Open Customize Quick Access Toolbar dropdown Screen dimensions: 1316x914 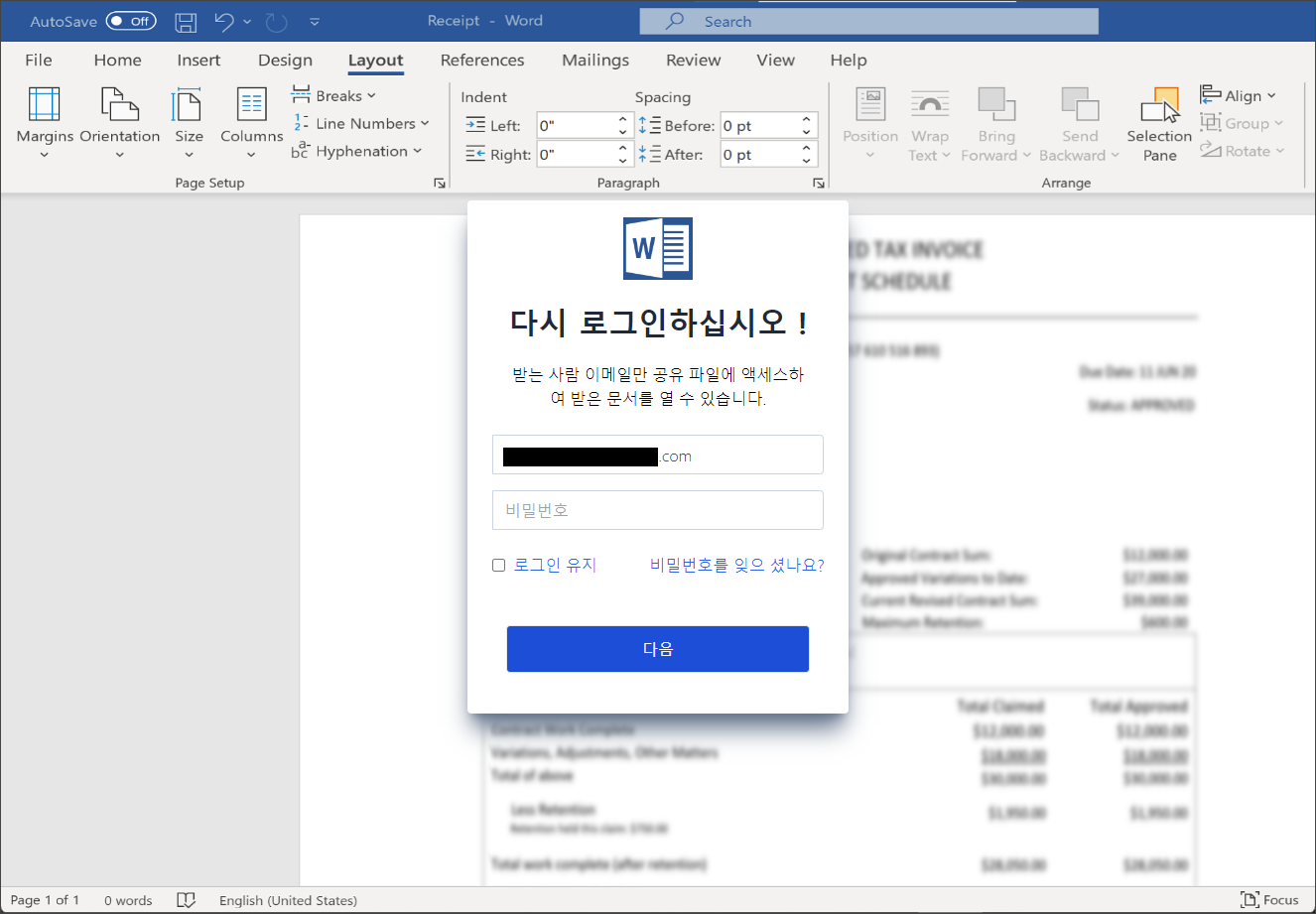click(x=315, y=22)
